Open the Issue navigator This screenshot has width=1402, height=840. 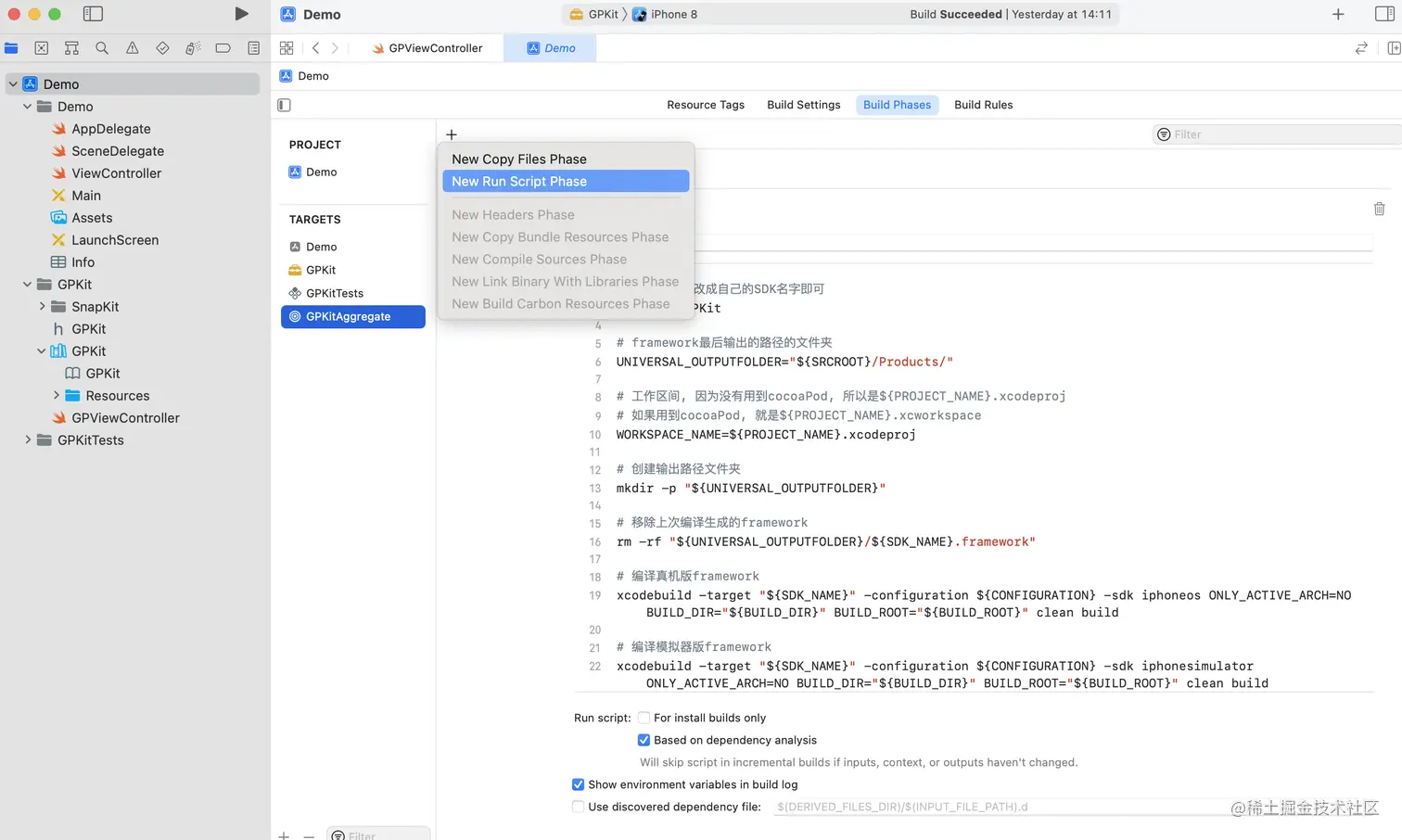click(133, 48)
